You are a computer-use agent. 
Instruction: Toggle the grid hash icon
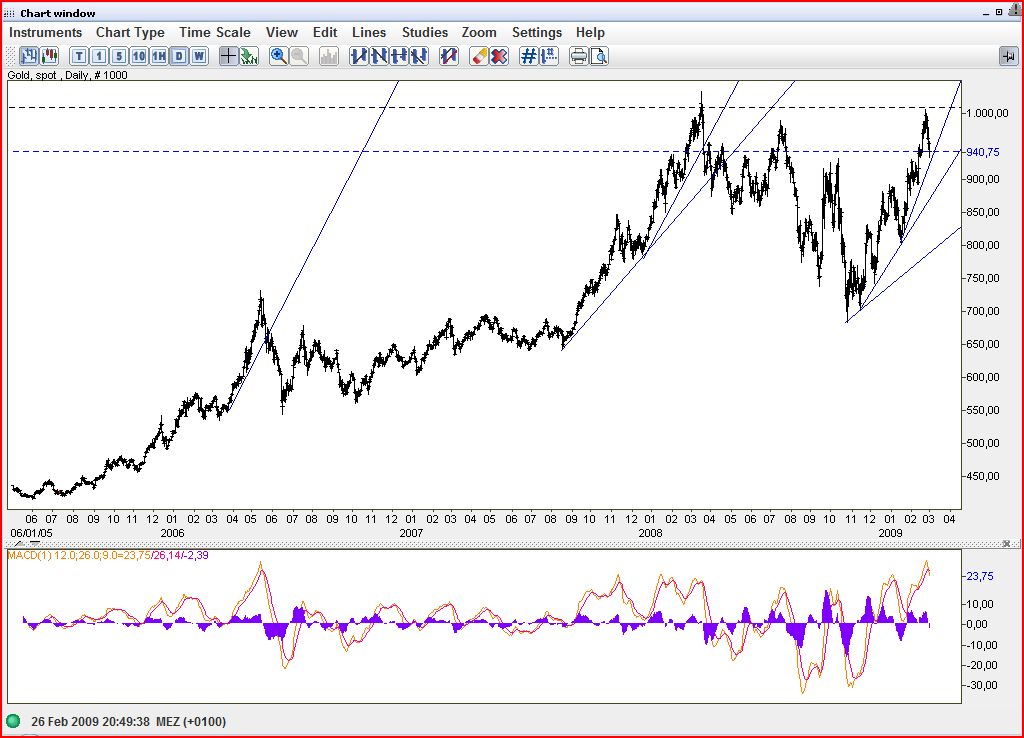pos(529,56)
